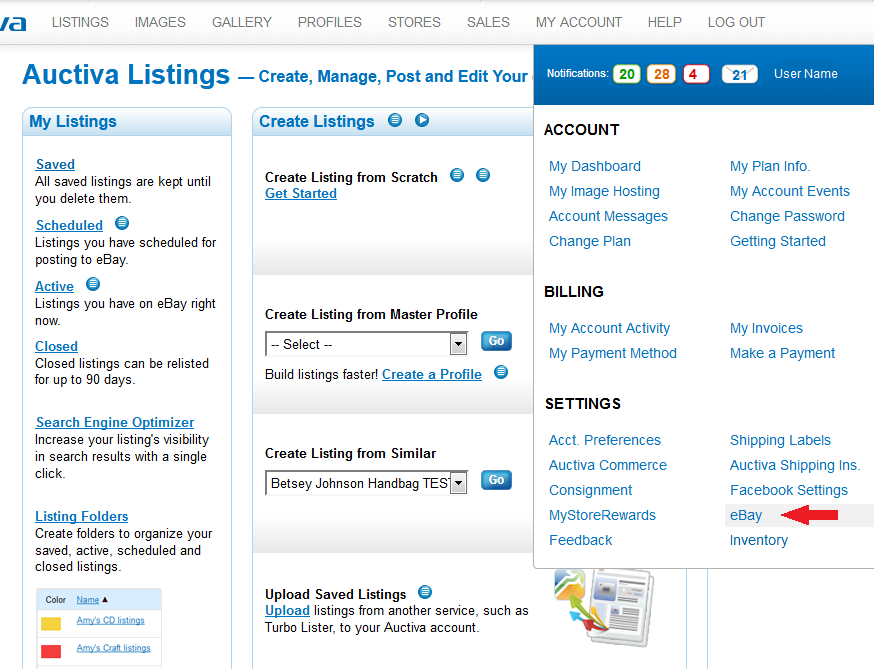Select the red folder color swatch
The image size is (874, 669).
tap(51, 651)
